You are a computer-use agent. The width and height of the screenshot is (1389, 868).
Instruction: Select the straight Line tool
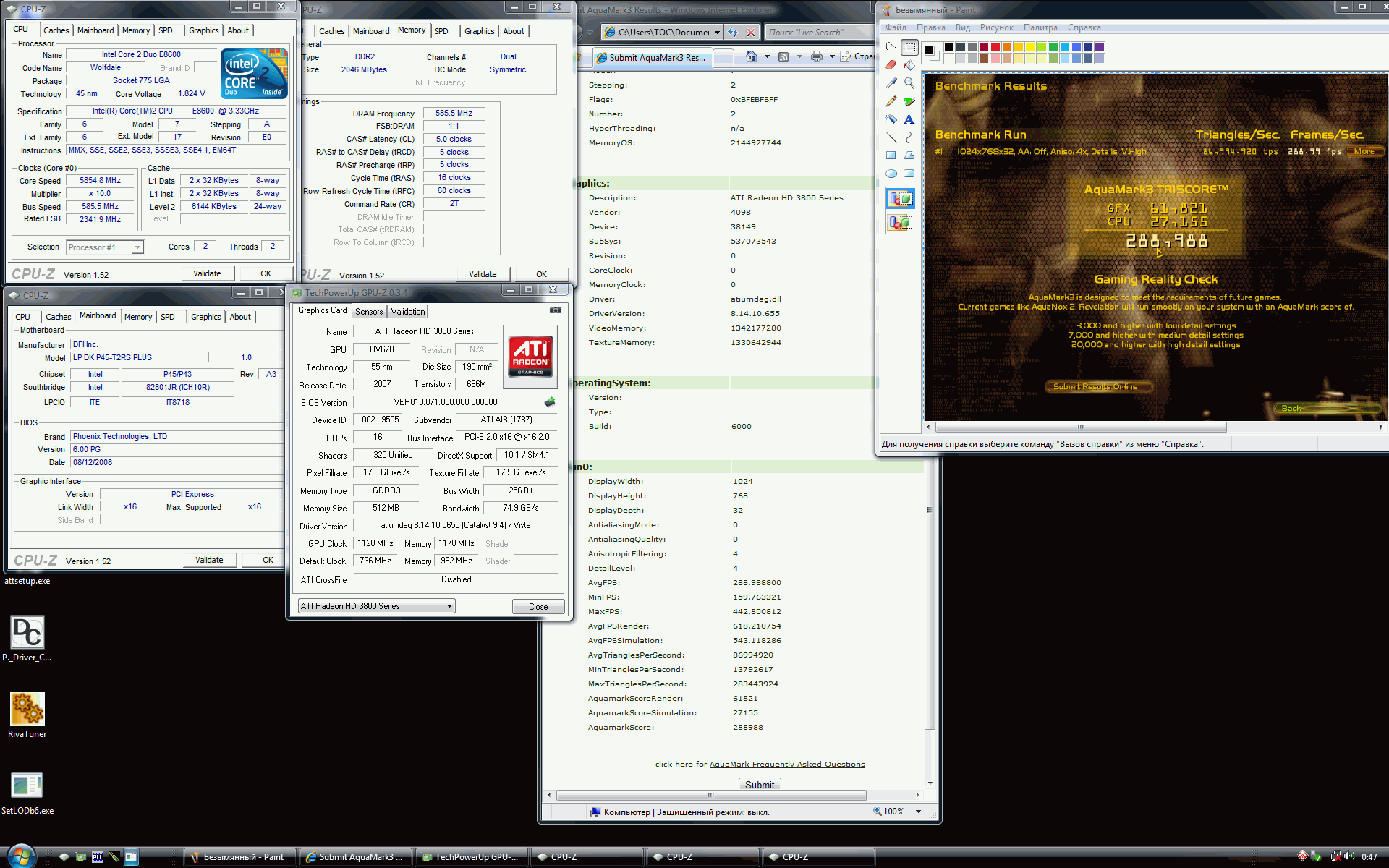point(891,137)
